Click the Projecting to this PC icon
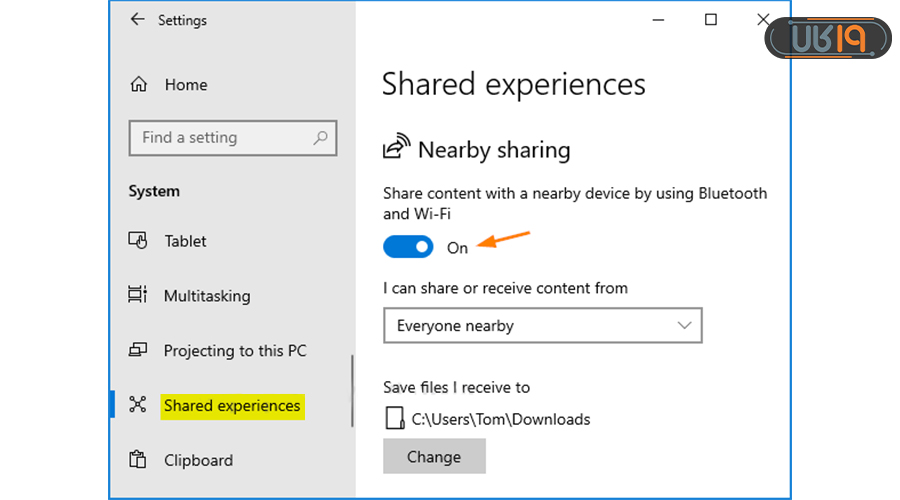Screen dimensions: 900x500 pyautogui.click(x=138, y=351)
